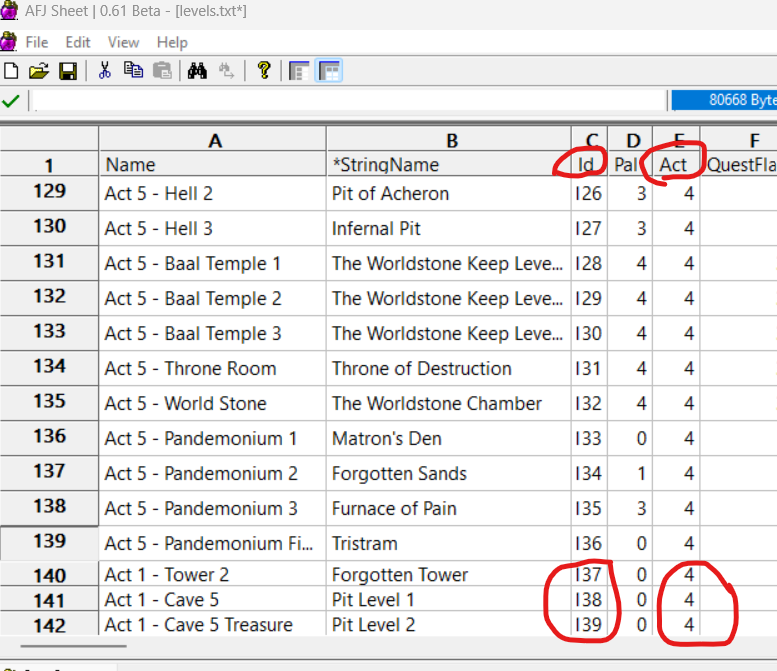Image resolution: width=777 pixels, height=671 pixels.
Task: Select cell 'Act 5 - Throne Room'
Action: [213, 368]
